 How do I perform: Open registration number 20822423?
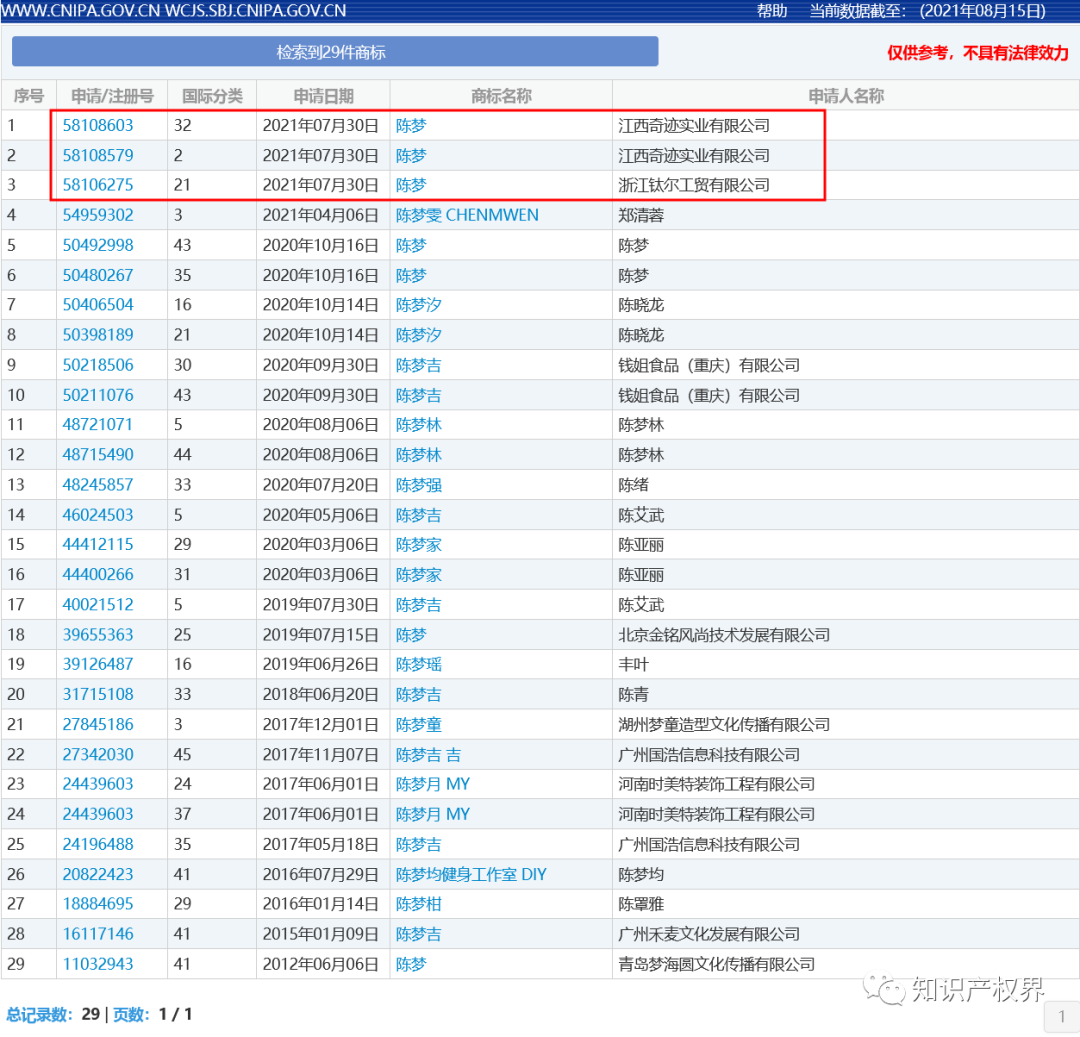click(x=98, y=874)
